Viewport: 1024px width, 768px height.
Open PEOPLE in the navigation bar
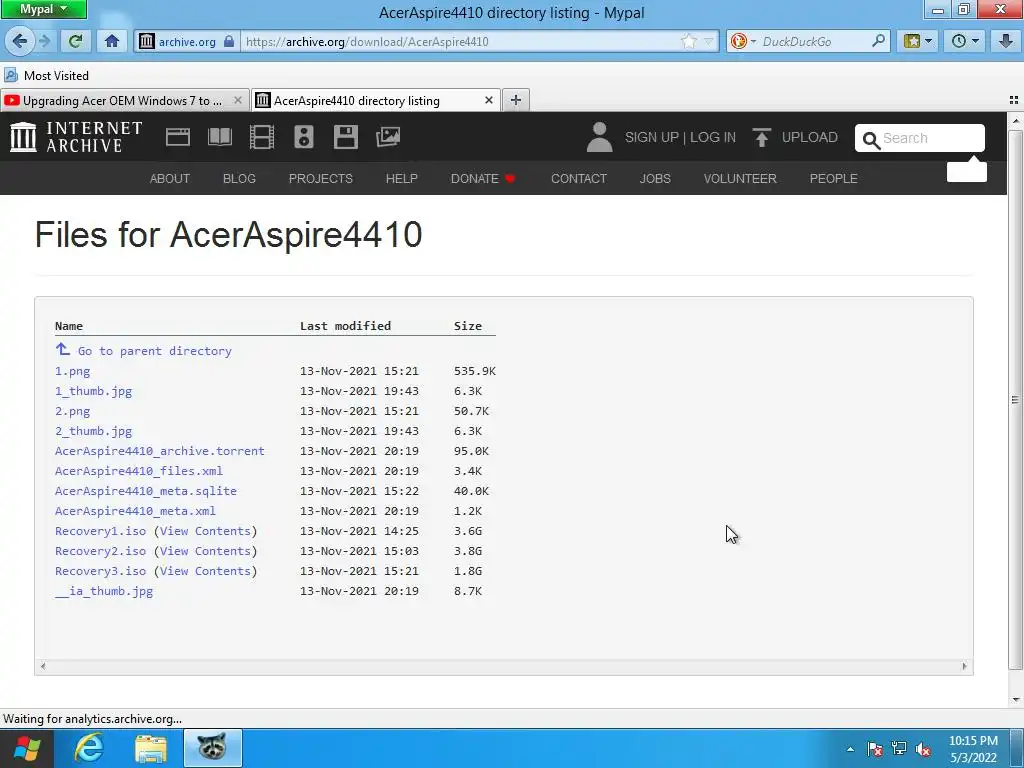[x=833, y=178]
